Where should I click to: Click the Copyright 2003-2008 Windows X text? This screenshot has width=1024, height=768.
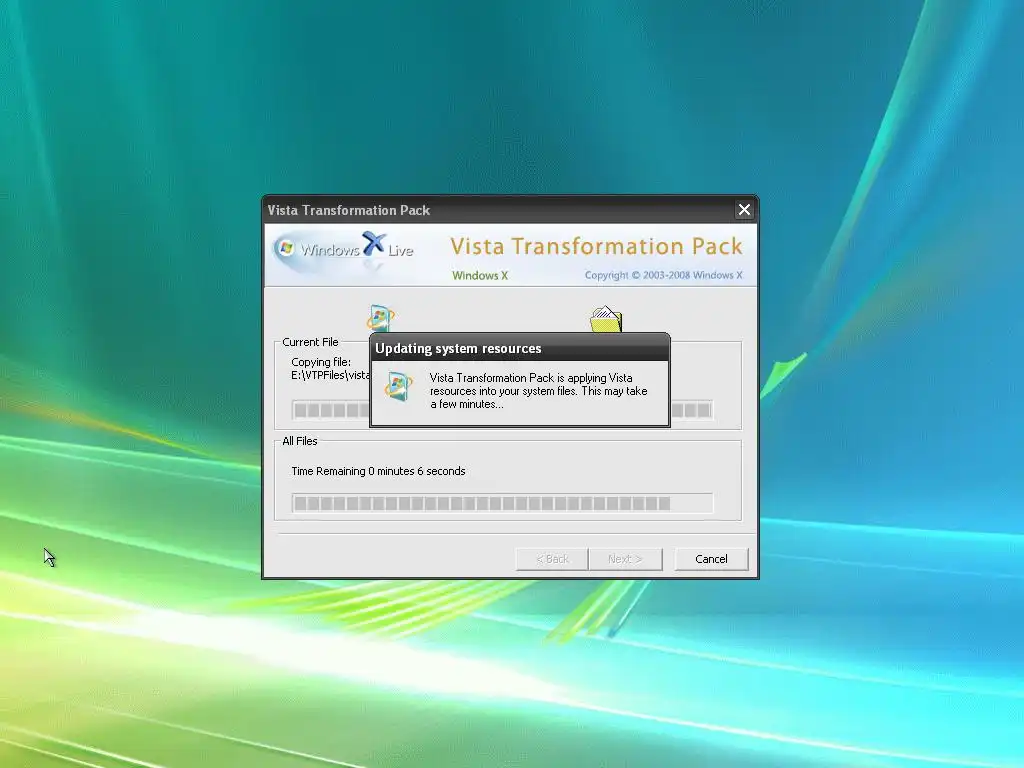(x=664, y=275)
